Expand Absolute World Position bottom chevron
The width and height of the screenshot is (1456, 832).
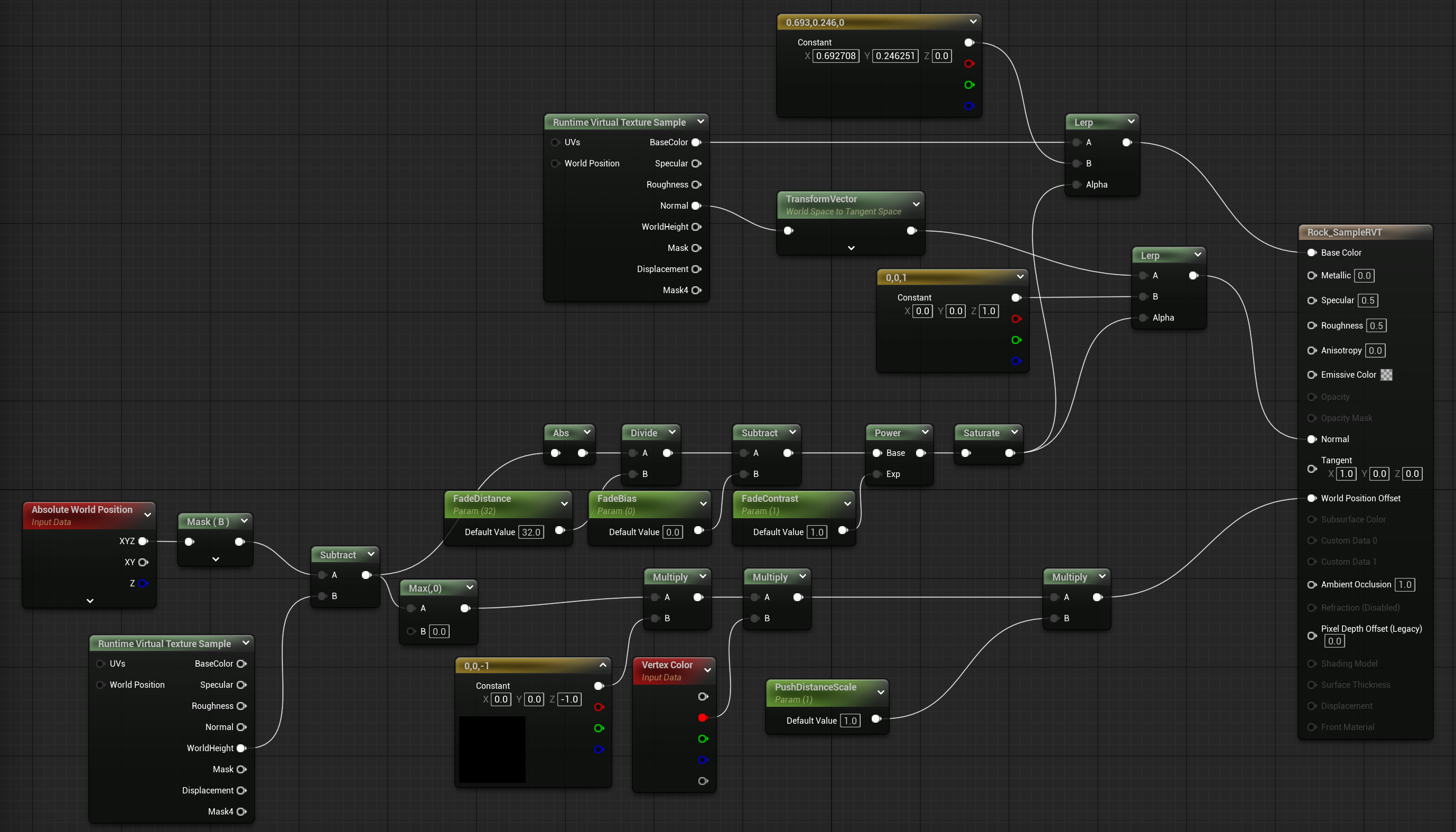tap(90, 601)
